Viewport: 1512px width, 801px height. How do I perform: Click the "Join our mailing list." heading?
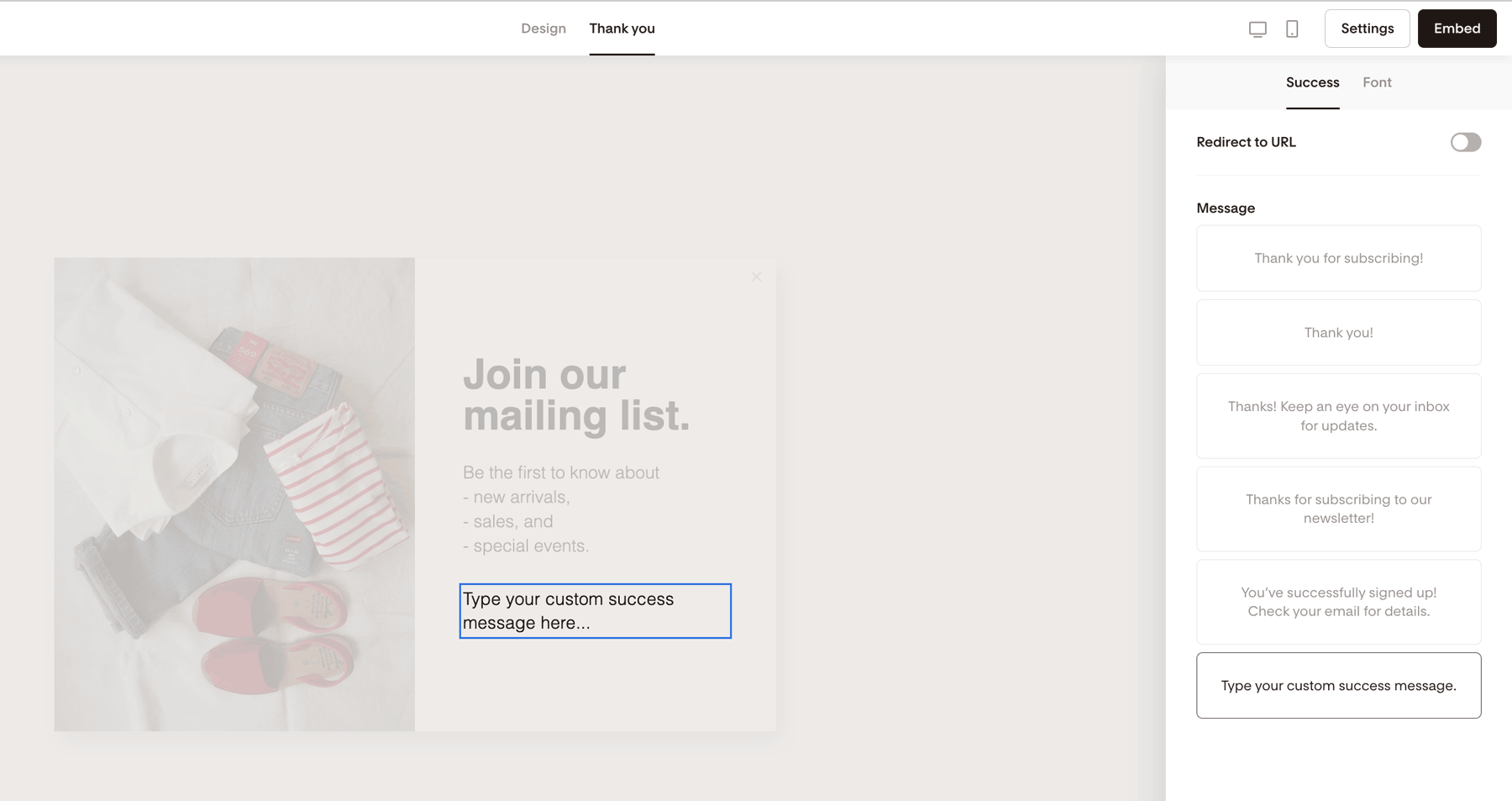[576, 395]
